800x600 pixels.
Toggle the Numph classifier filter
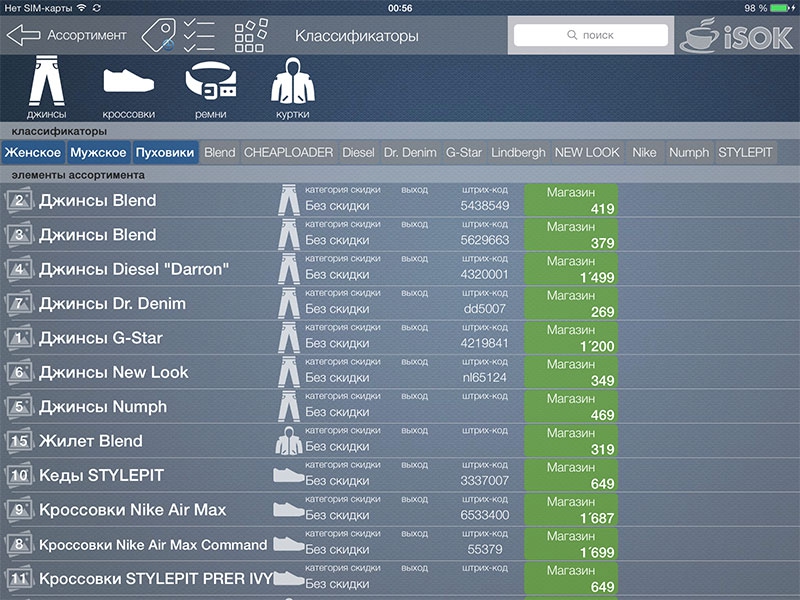(x=689, y=153)
